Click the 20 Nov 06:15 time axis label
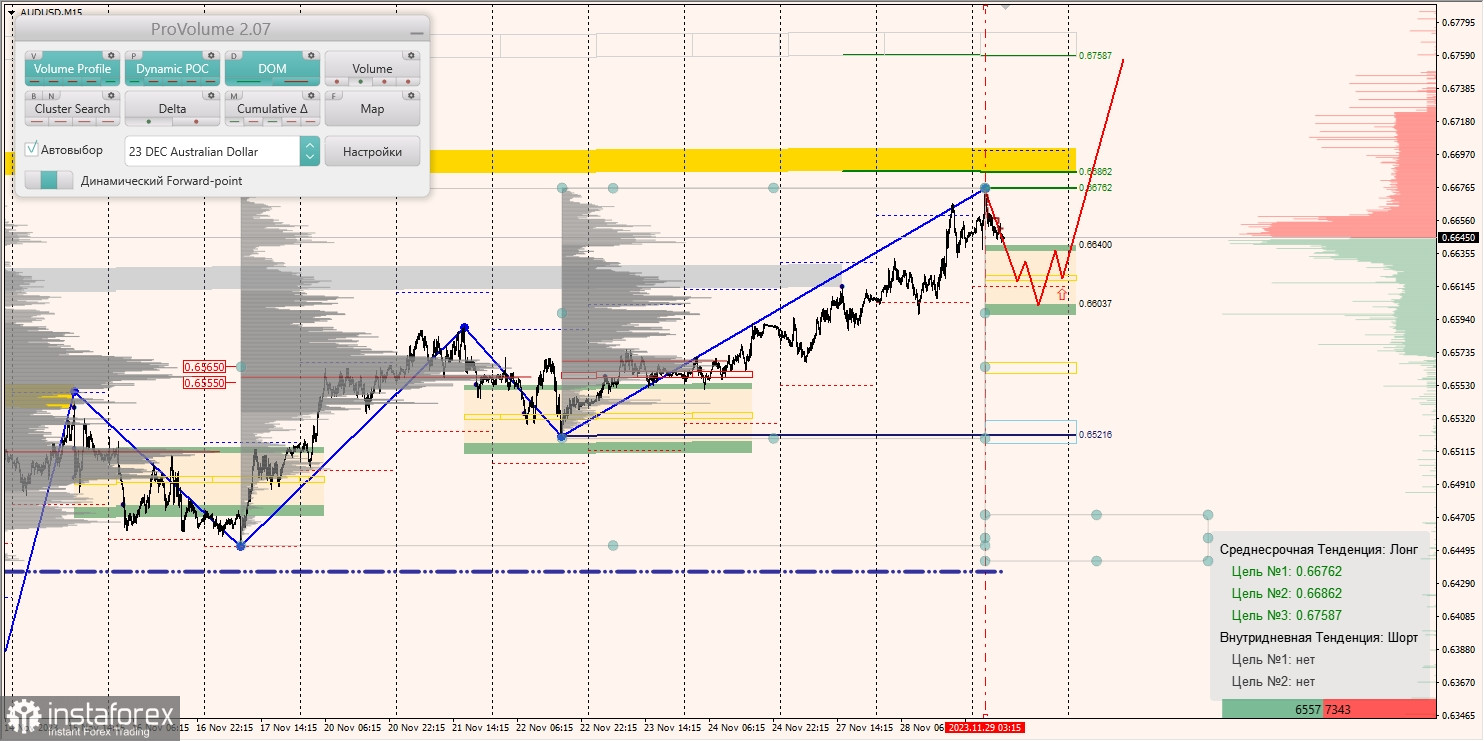The image size is (1484, 741). pyautogui.click(x=354, y=727)
